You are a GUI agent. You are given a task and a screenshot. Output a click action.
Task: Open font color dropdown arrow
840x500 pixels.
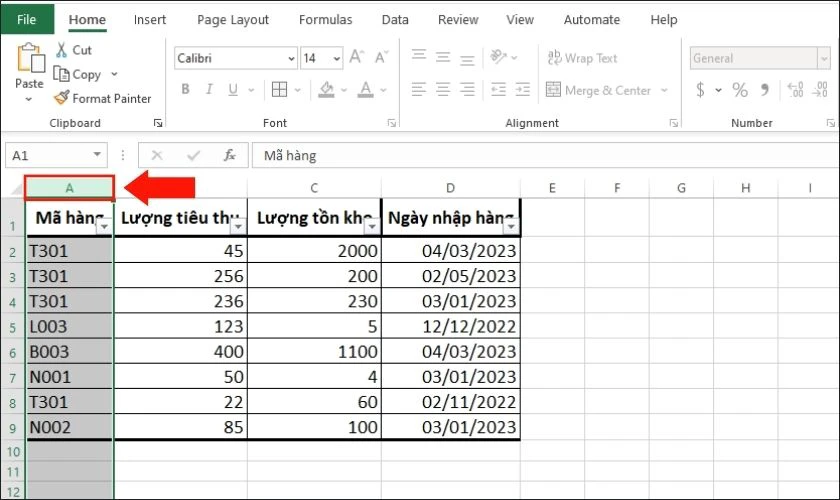pos(384,90)
